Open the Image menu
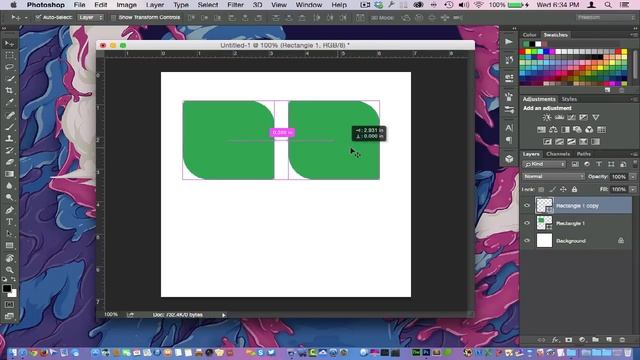 tap(127, 5)
